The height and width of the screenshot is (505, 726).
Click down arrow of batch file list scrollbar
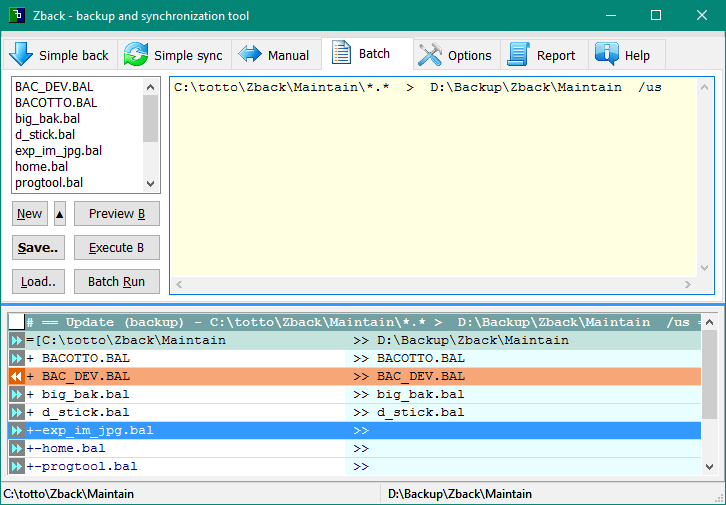pos(150,183)
